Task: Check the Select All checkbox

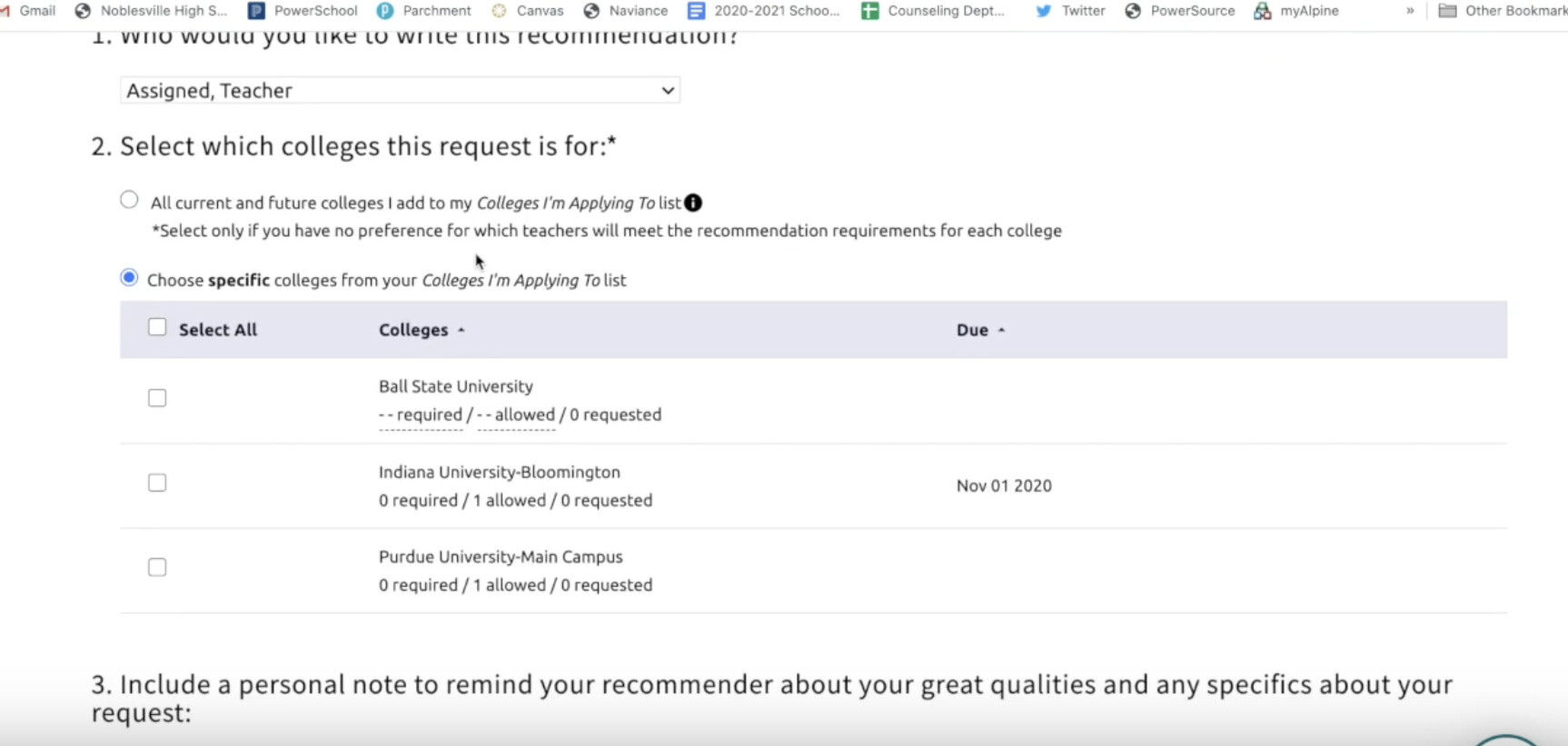Action: pos(157,327)
